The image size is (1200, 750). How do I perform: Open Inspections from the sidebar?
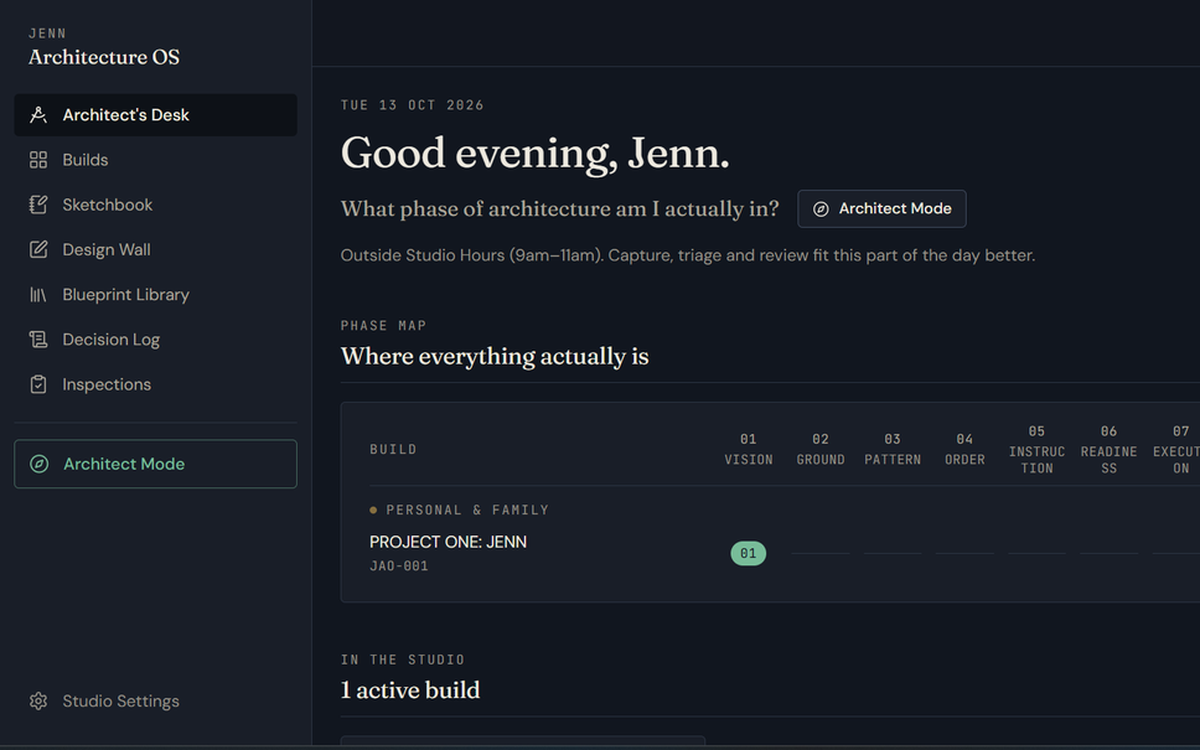pos(155,385)
